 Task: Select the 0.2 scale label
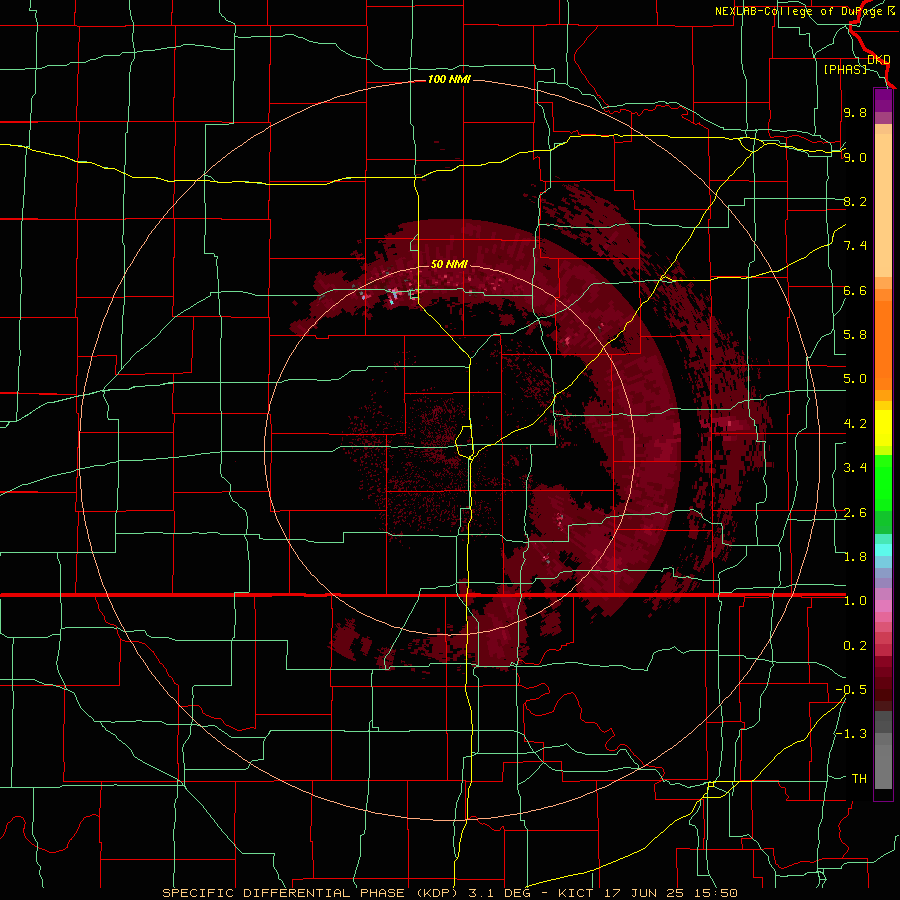tap(855, 646)
